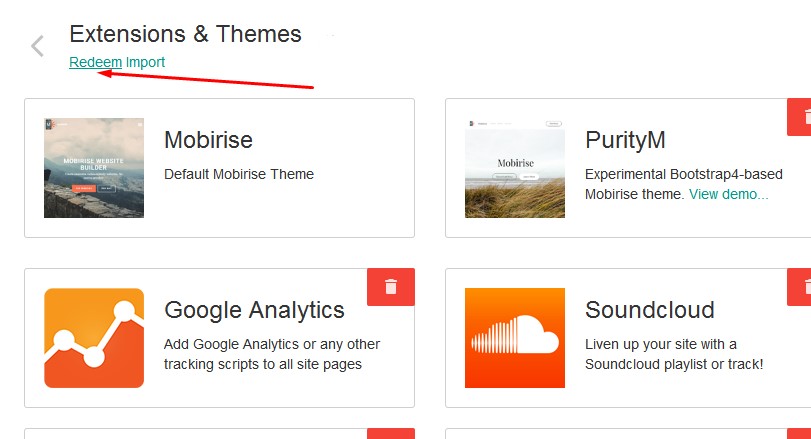The image size is (811, 439).
Task: Click the Google Analytics logo icon
Action: click(94, 338)
